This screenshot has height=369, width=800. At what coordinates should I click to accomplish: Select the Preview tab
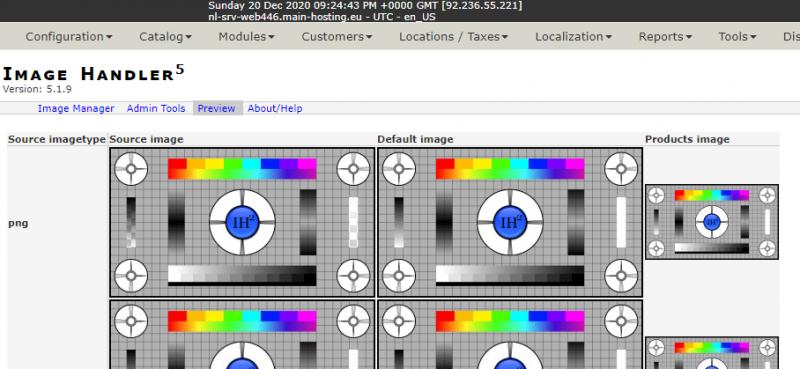(216, 108)
